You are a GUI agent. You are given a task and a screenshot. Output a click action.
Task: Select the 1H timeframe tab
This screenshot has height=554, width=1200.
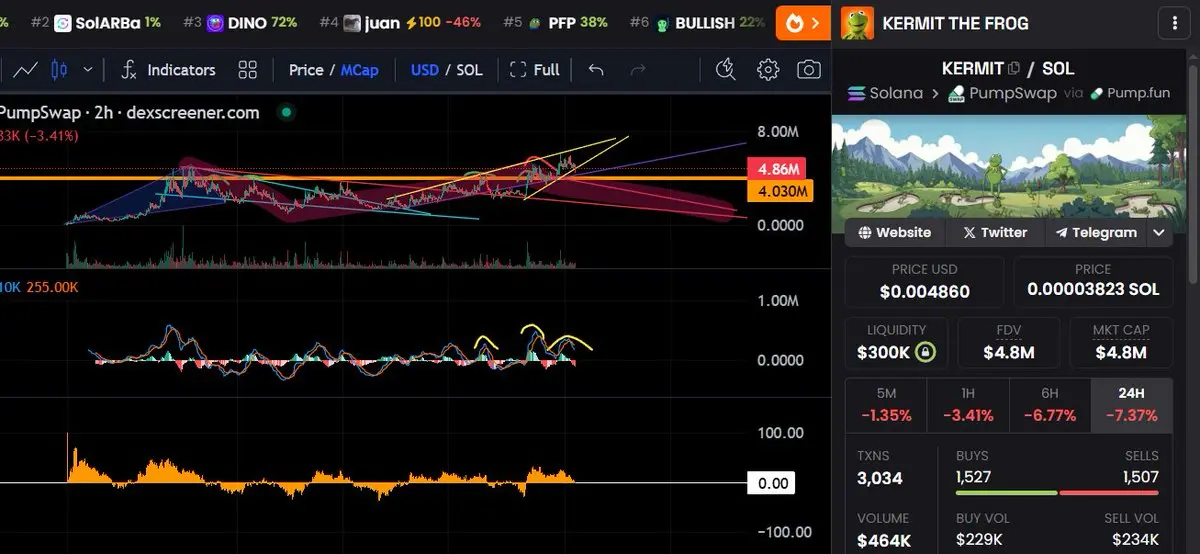(x=968, y=405)
